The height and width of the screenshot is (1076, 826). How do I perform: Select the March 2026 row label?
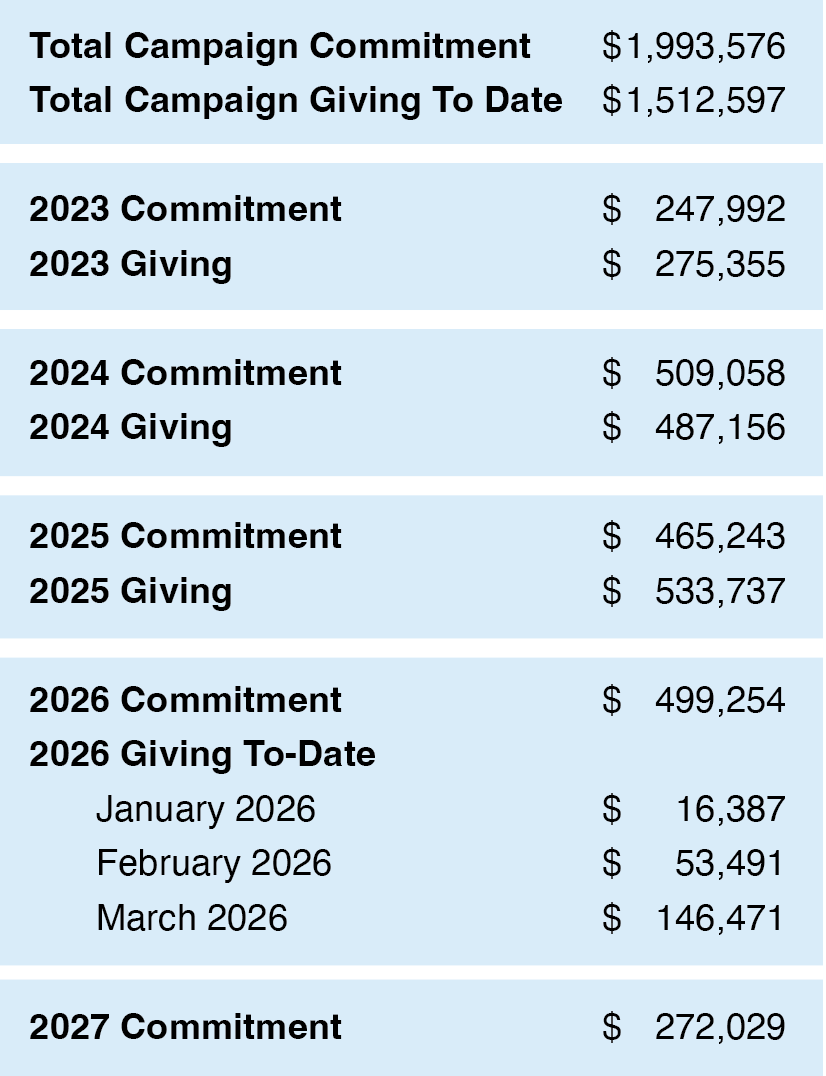click(192, 917)
